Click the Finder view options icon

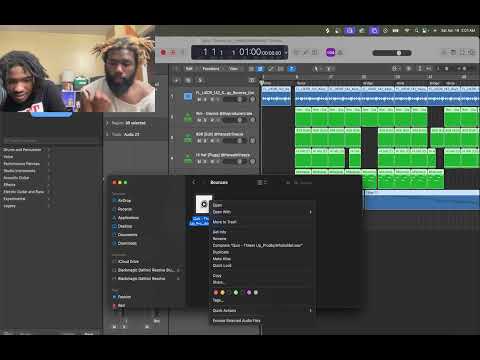pyautogui.click(x=262, y=182)
